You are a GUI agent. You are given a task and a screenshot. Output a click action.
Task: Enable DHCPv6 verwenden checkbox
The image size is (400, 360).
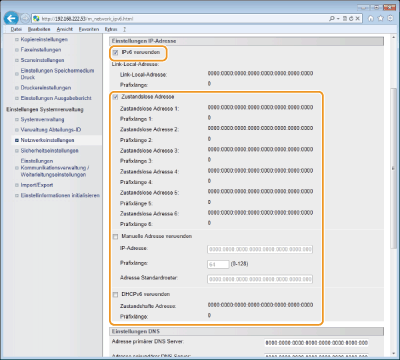pos(115,294)
